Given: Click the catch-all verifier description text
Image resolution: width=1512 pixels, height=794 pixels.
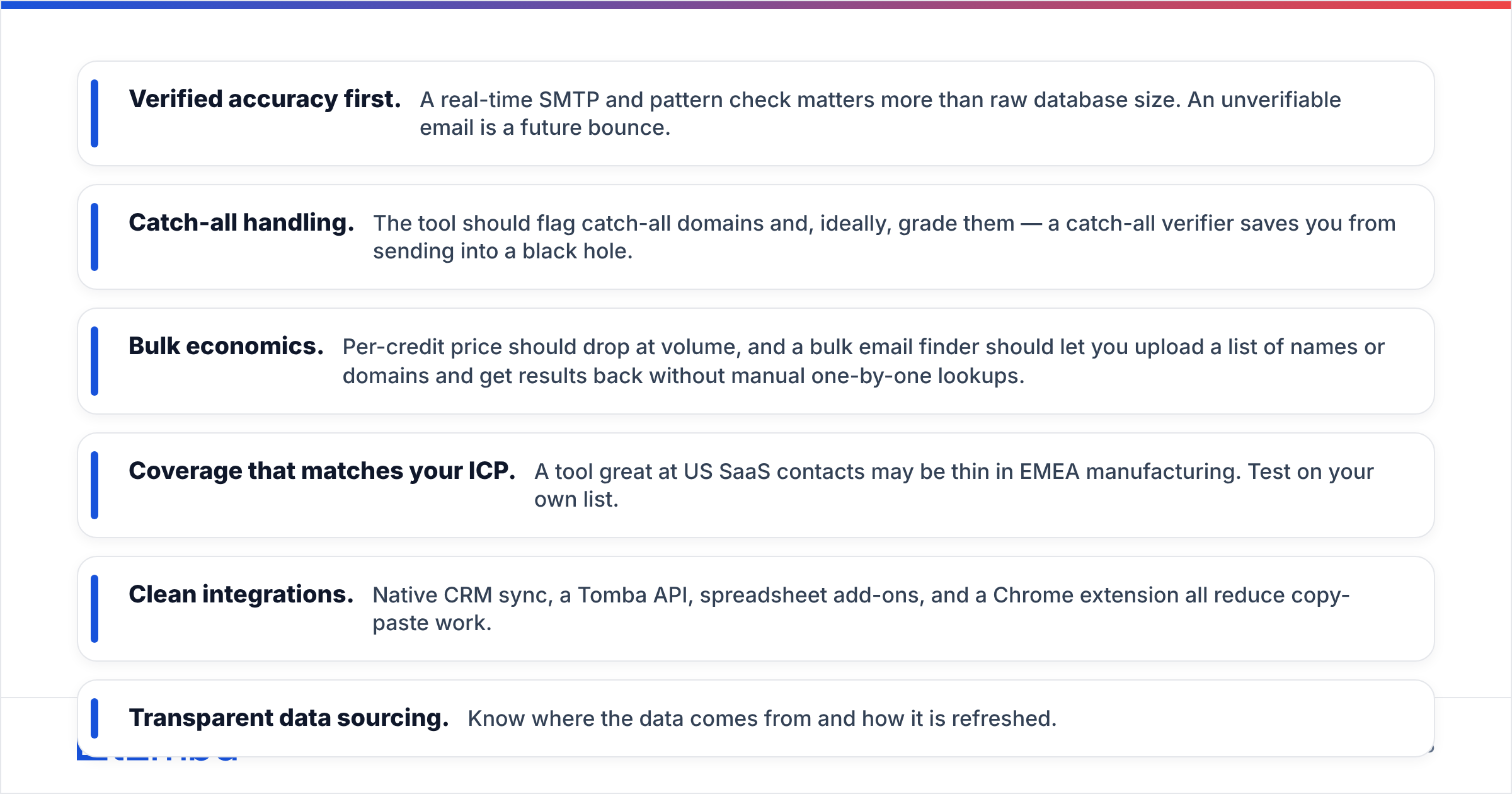Looking at the screenshot, I should point(885,237).
